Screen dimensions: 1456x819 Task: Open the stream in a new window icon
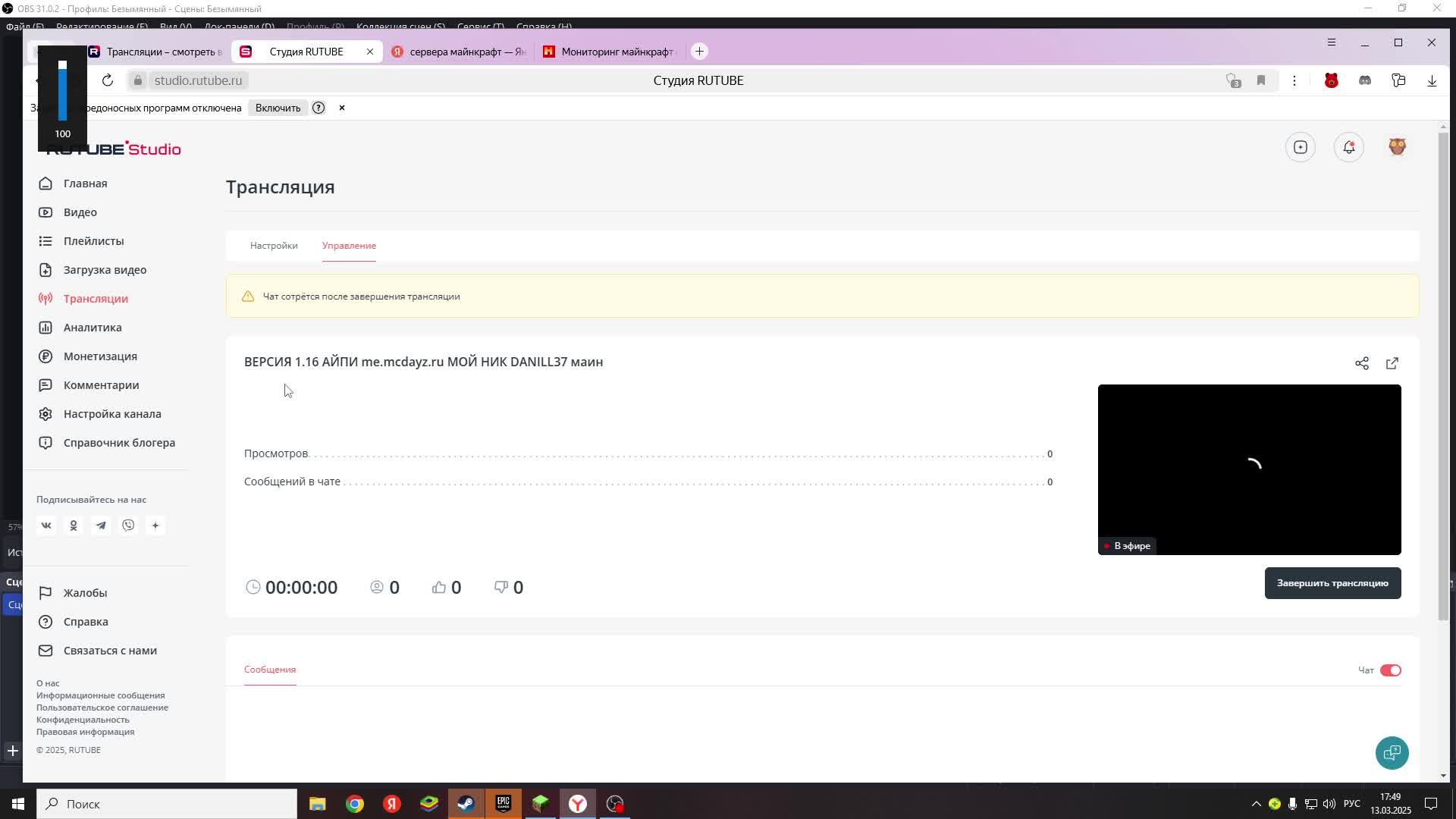point(1392,363)
